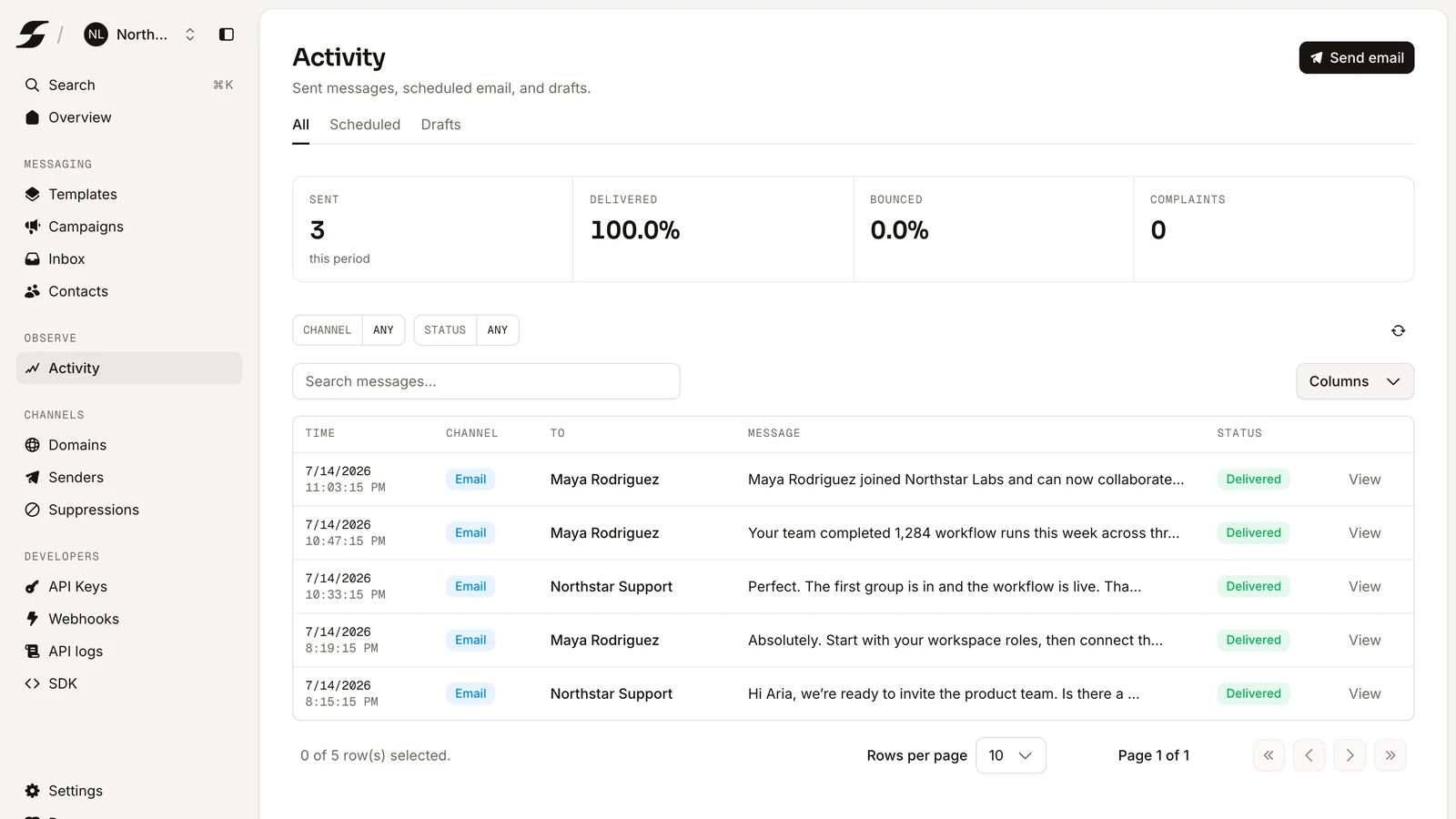Screen dimensions: 1456x819
Task: Click the Settings gear icon
Action: (x=32, y=791)
